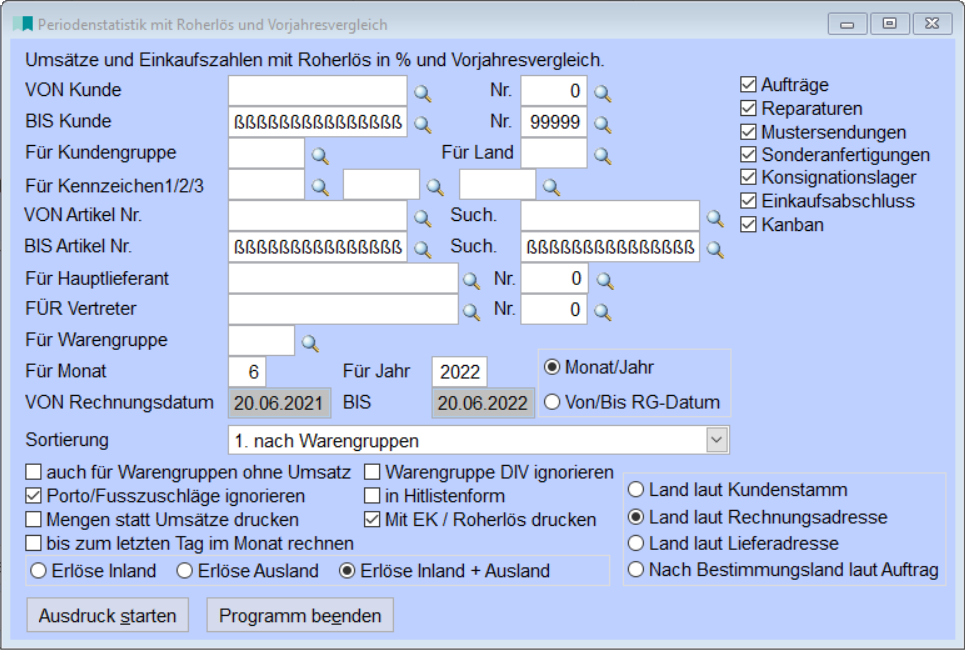Toggle 'Warengruppe DIV ignorieren'

coord(373,471)
